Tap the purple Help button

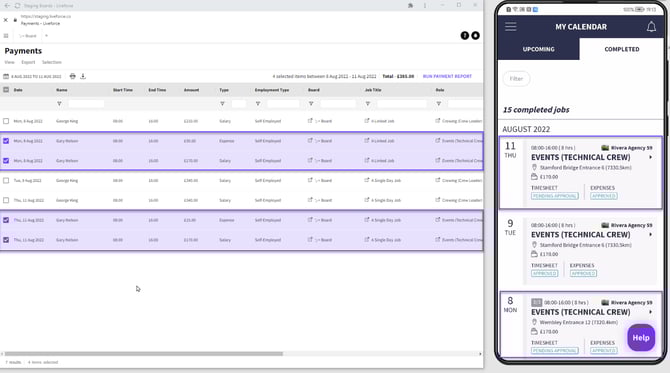tap(641, 338)
